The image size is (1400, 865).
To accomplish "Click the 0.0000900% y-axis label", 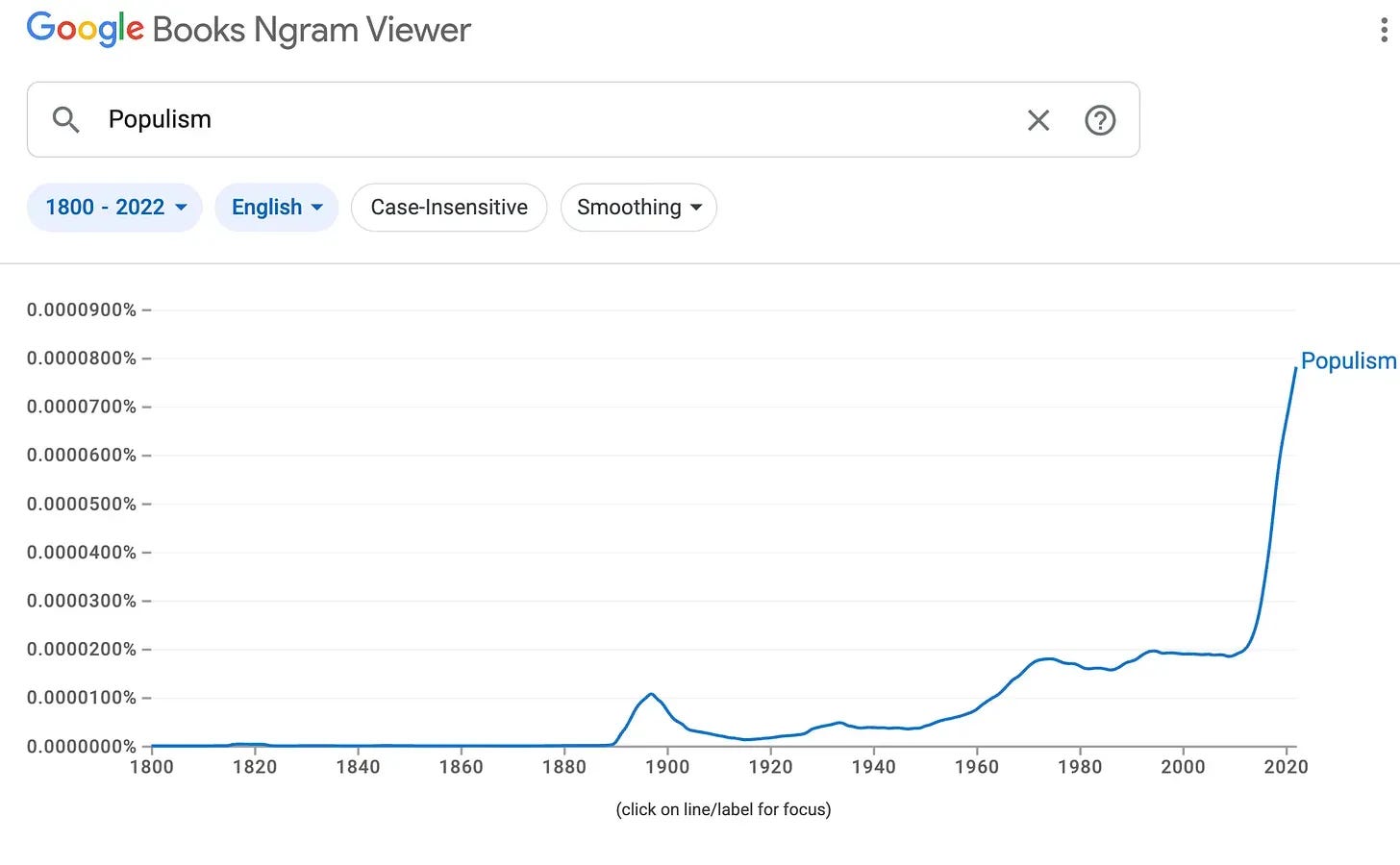I will [x=82, y=309].
